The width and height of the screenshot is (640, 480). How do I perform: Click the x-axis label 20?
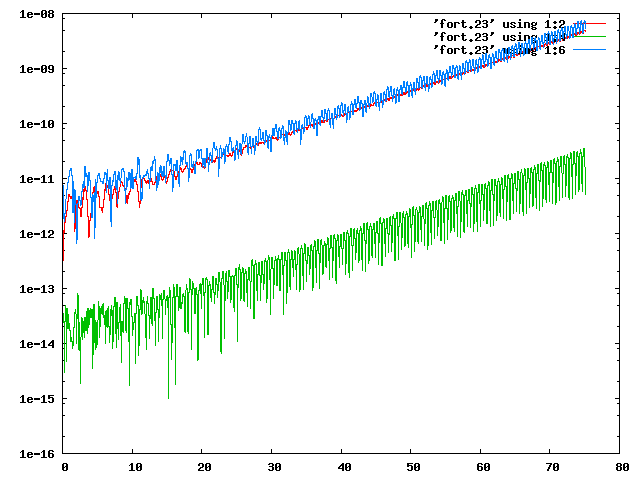pos(204,467)
